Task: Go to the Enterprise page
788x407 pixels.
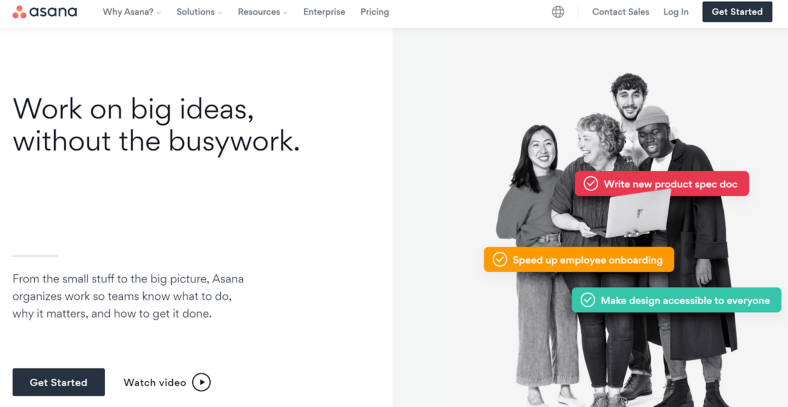Action: pos(324,12)
